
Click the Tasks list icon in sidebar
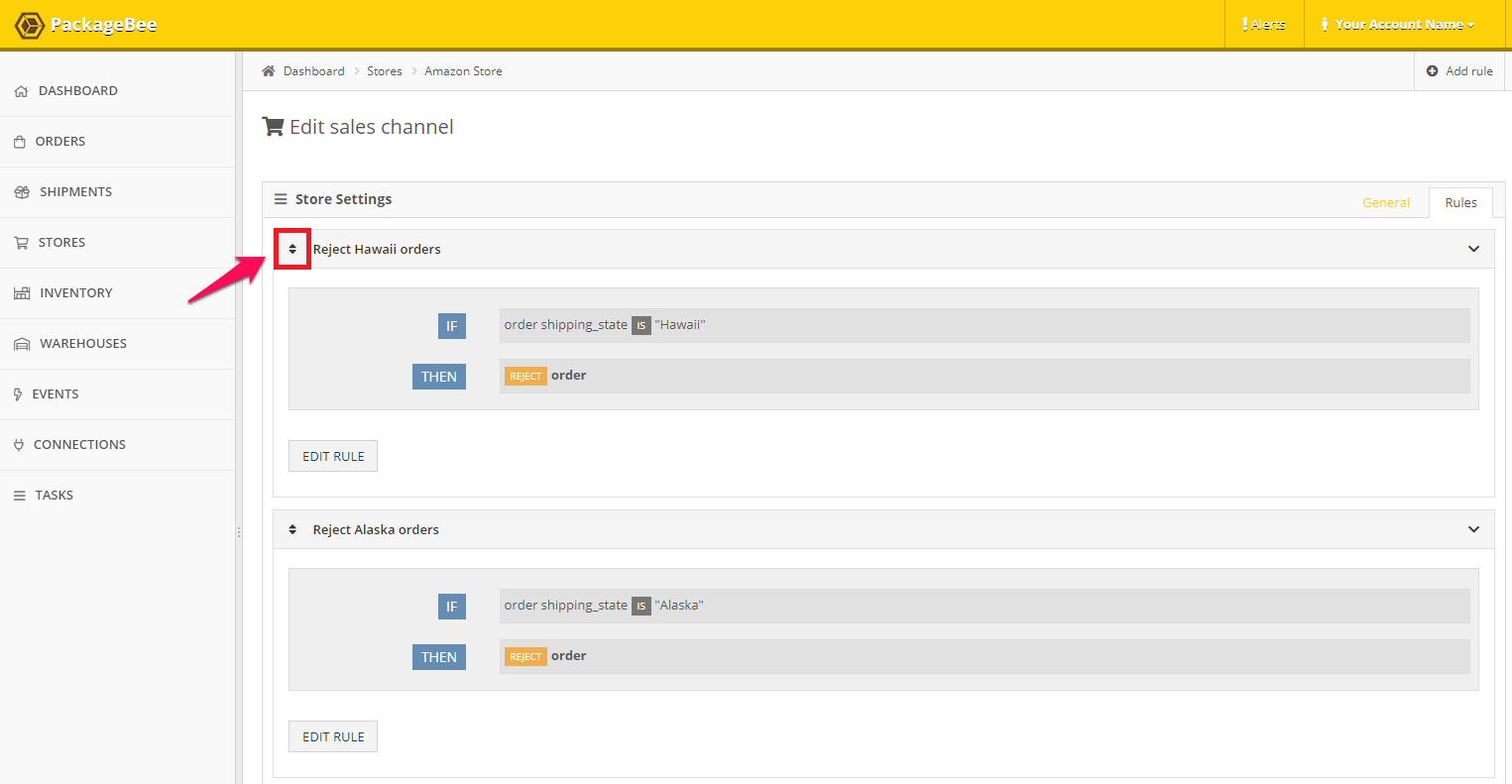point(20,496)
